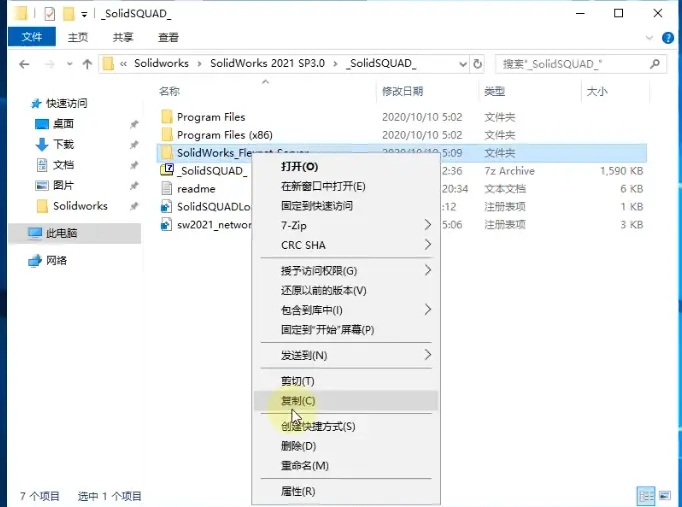
Task: Choose 属性(R) from the context menu
Action: click(346, 491)
